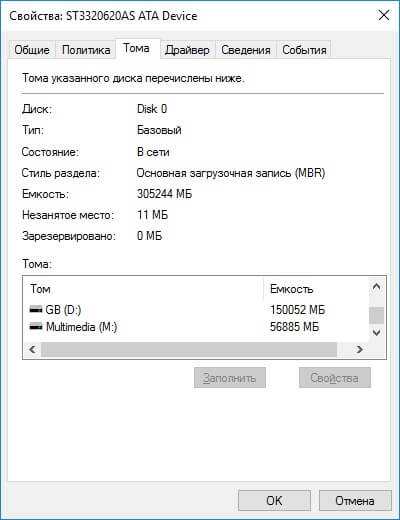Select the Тома tab
This screenshot has height=520, width=400.
click(x=136, y=49)
